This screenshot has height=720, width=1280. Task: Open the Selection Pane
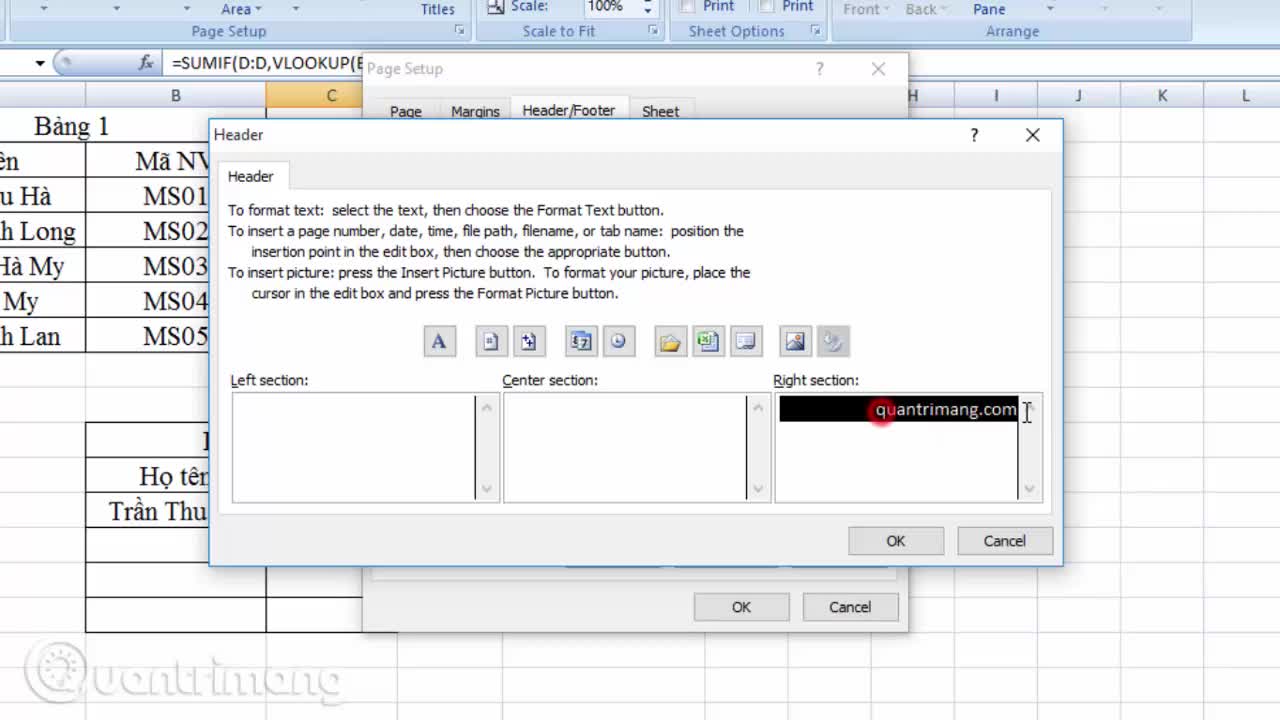[x=989, y=9]
